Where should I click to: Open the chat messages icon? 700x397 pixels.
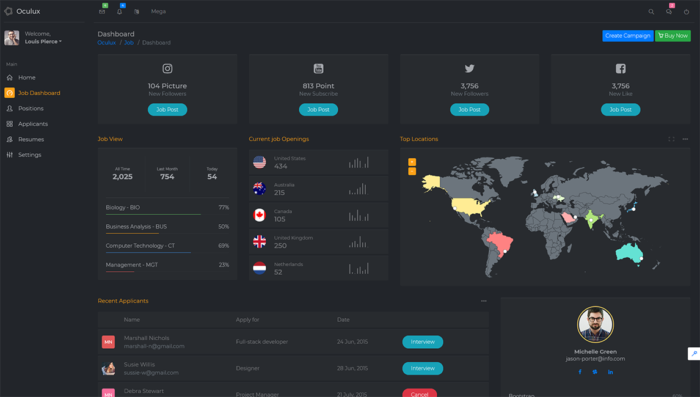coord(669,12)
